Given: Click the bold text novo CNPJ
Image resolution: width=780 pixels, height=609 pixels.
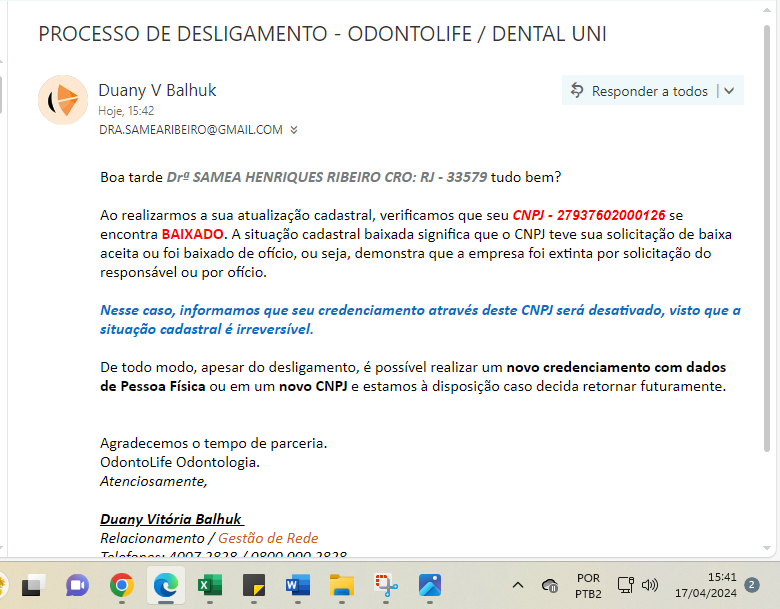Looking at the screenshot, I should (313, 387).
